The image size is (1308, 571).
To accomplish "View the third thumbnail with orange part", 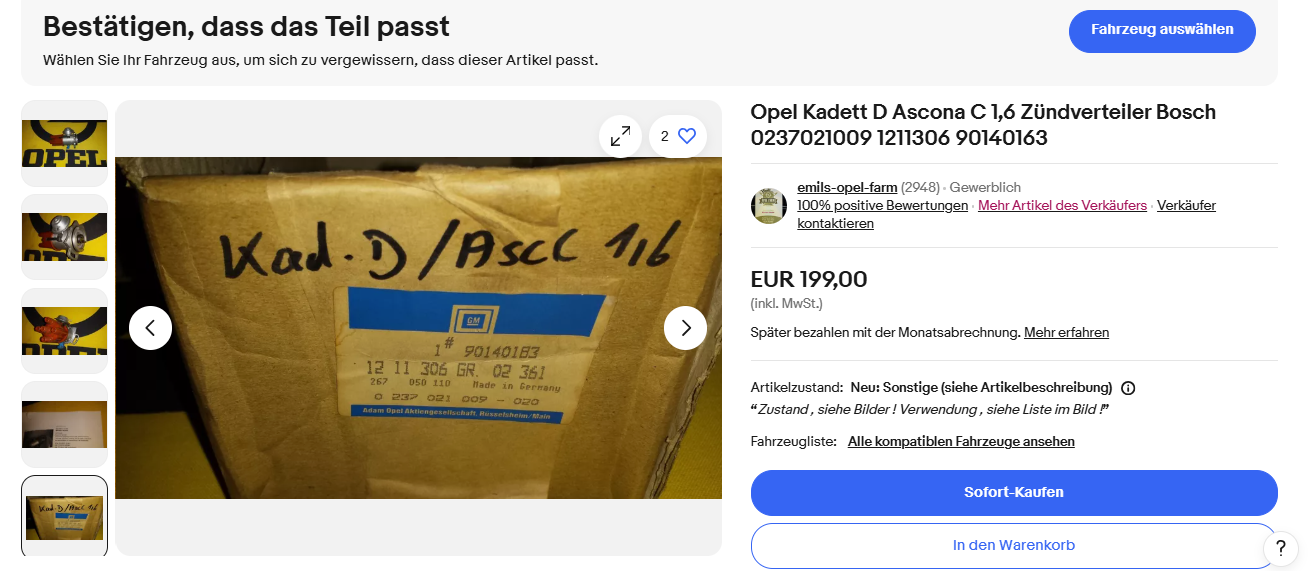I will click(64, 331).
